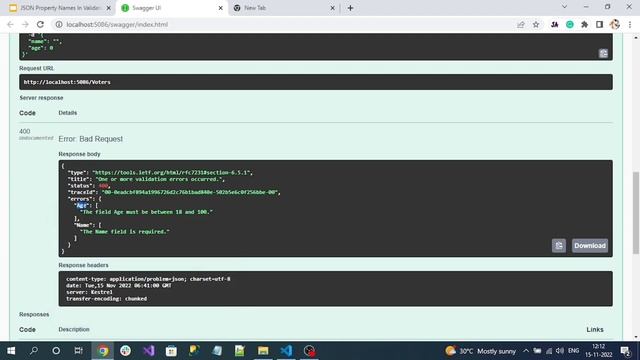Open the JA browser extension
Image resolution: width=640 pixels, height=360 pixels.
554,24
